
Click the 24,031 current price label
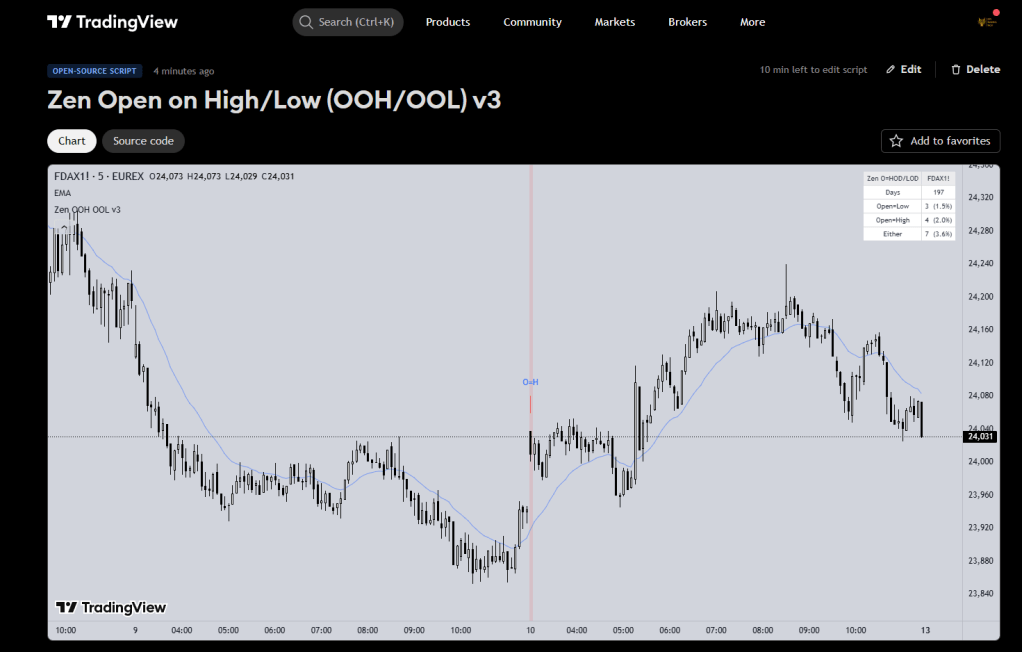click(977, 436)
